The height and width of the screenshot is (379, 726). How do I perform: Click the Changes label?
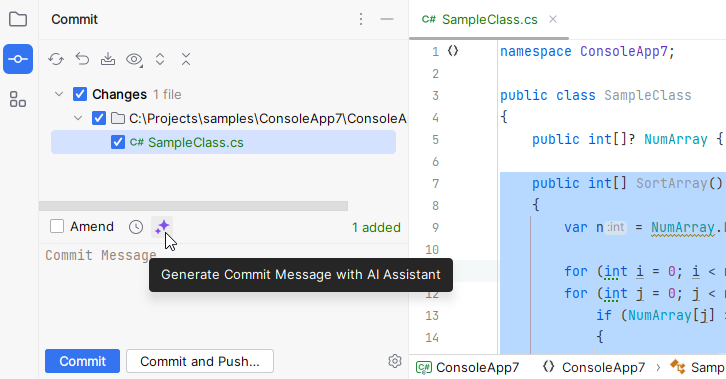119,94
